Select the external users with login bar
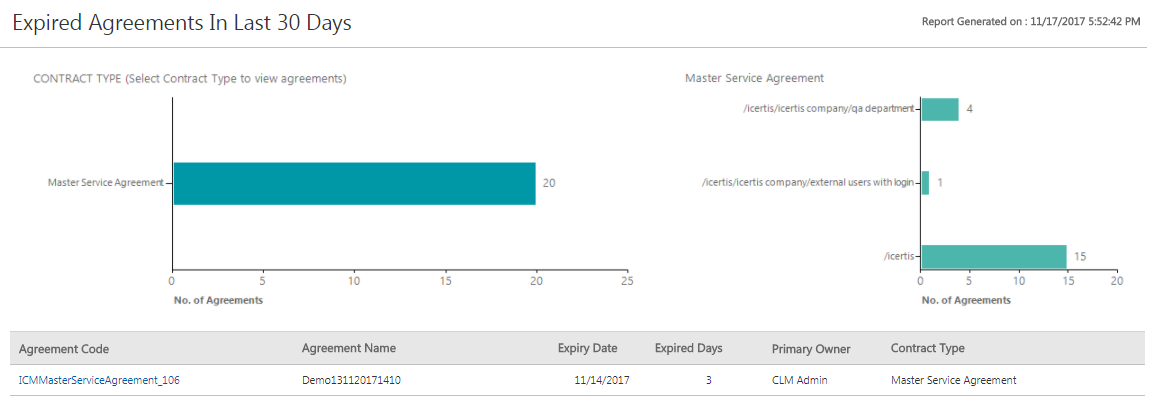This screenshot has height=402, width=1154. 925,183
